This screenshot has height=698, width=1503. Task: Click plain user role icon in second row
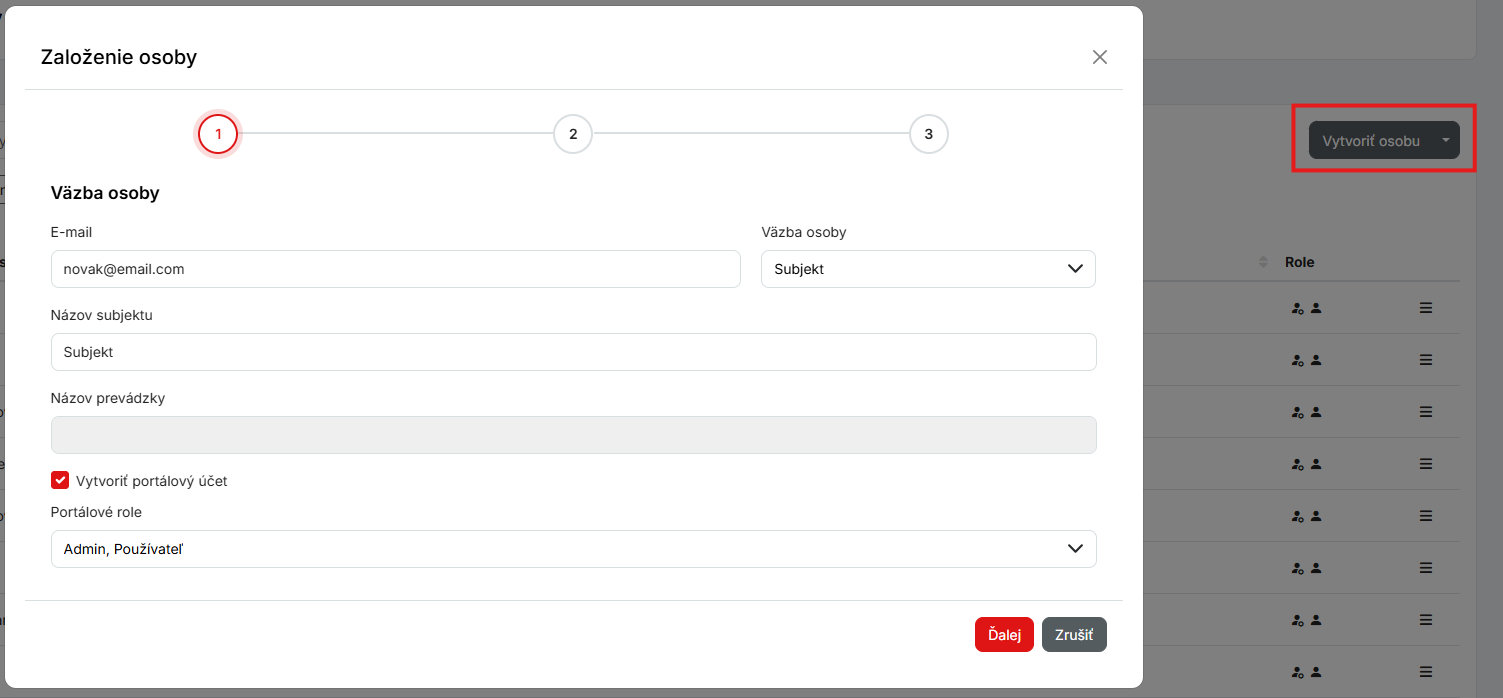[x=1316, y=360]
